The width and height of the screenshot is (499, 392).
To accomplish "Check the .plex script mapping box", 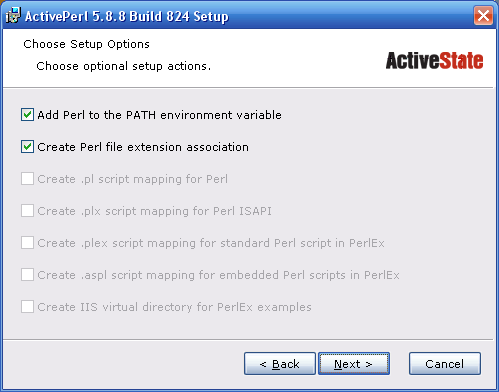I will coord(27,243).
